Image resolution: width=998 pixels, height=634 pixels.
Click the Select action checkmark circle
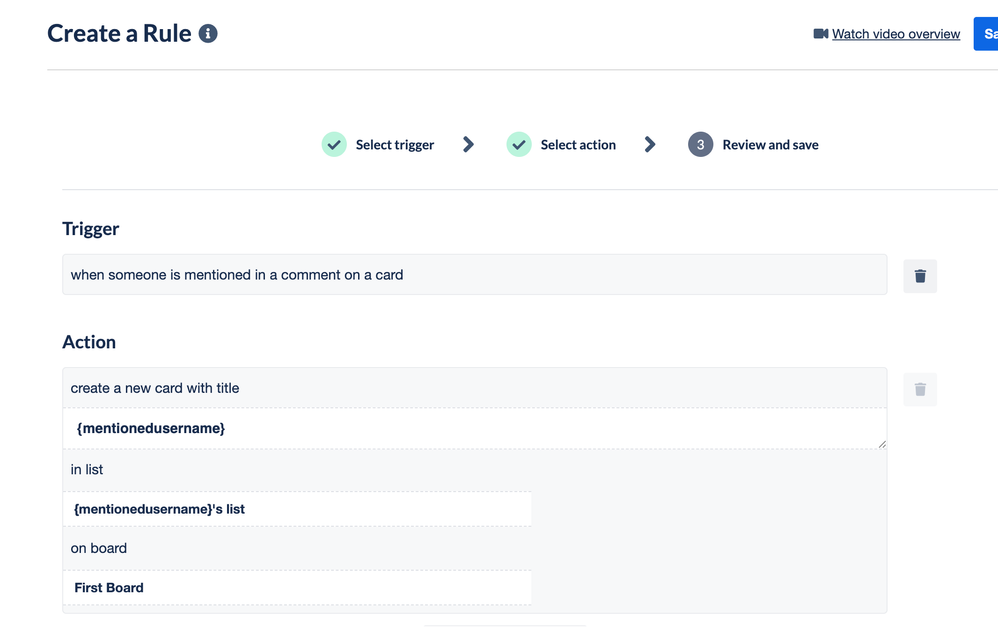click(519, 144)
